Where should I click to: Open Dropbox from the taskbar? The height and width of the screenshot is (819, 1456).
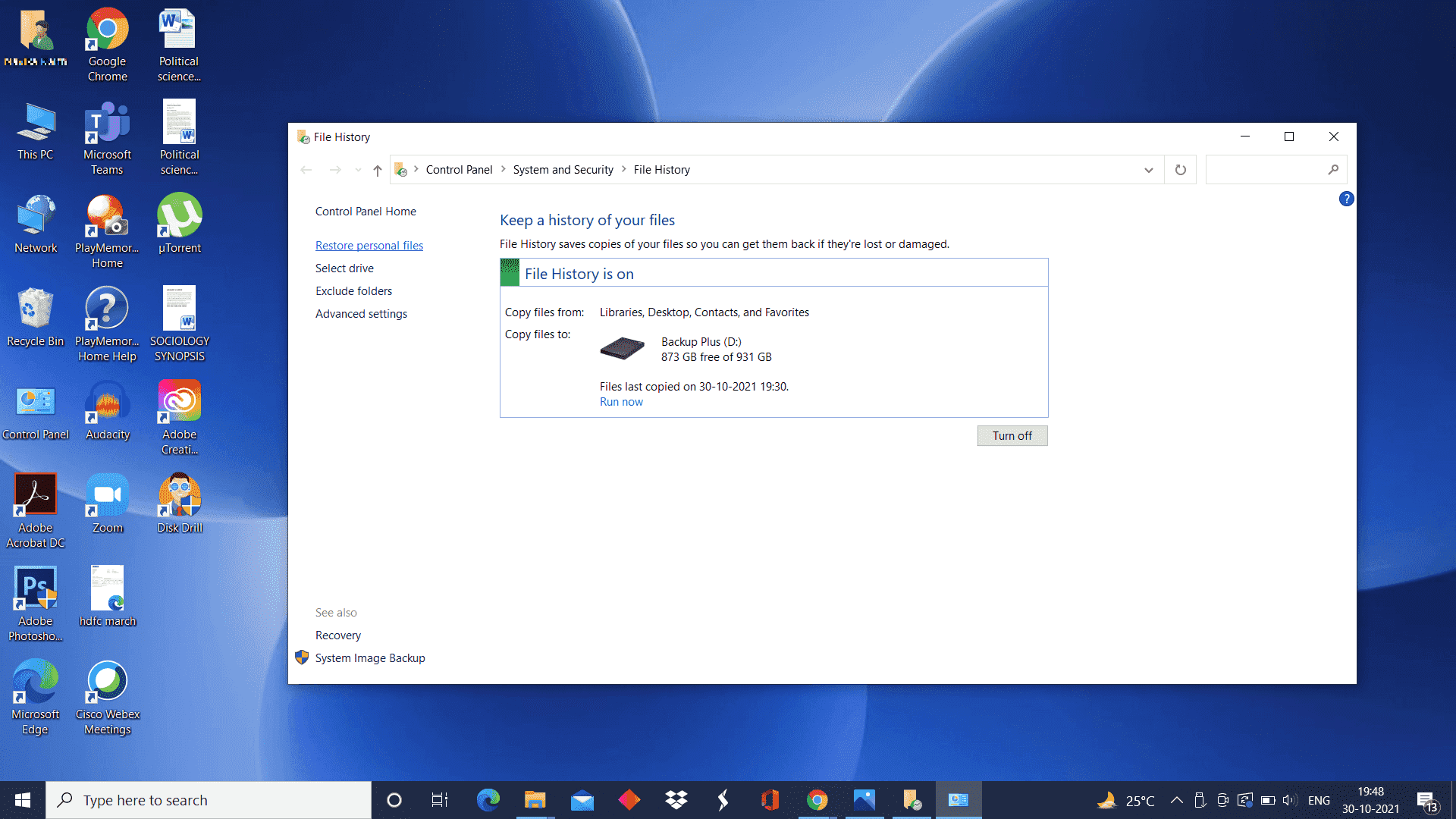coord(675,799)
